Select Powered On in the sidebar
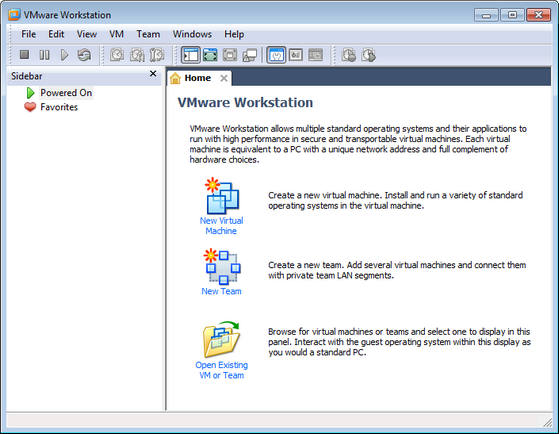559x434 pixels. 66,93
